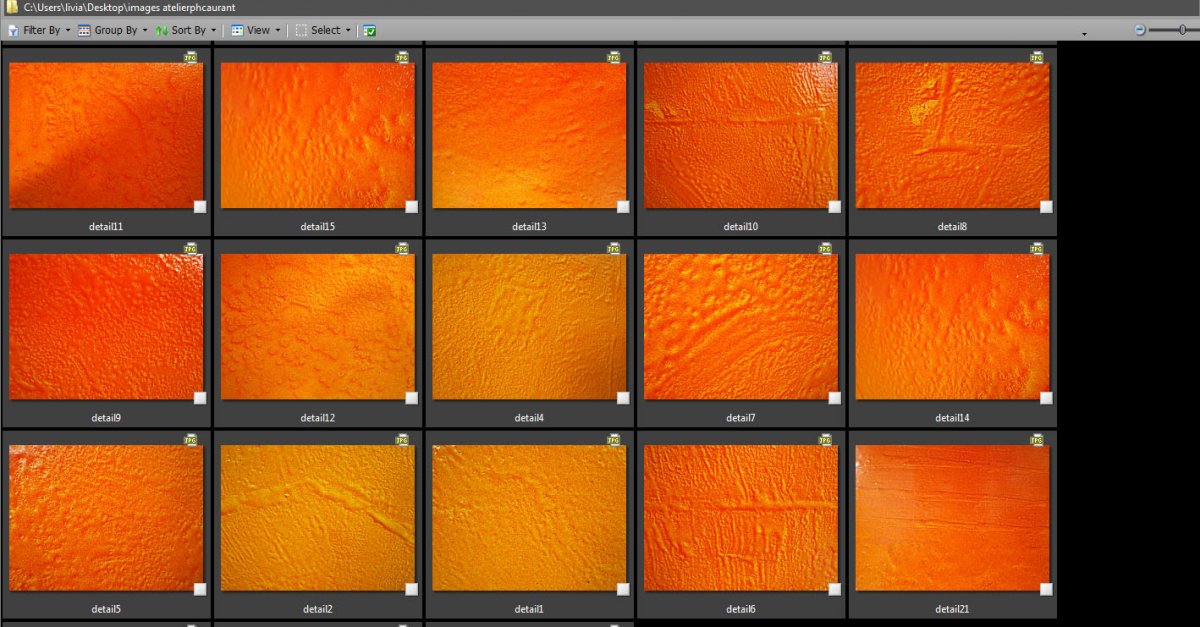
Task: Open the View menu
Action: [x=256, y=31]
